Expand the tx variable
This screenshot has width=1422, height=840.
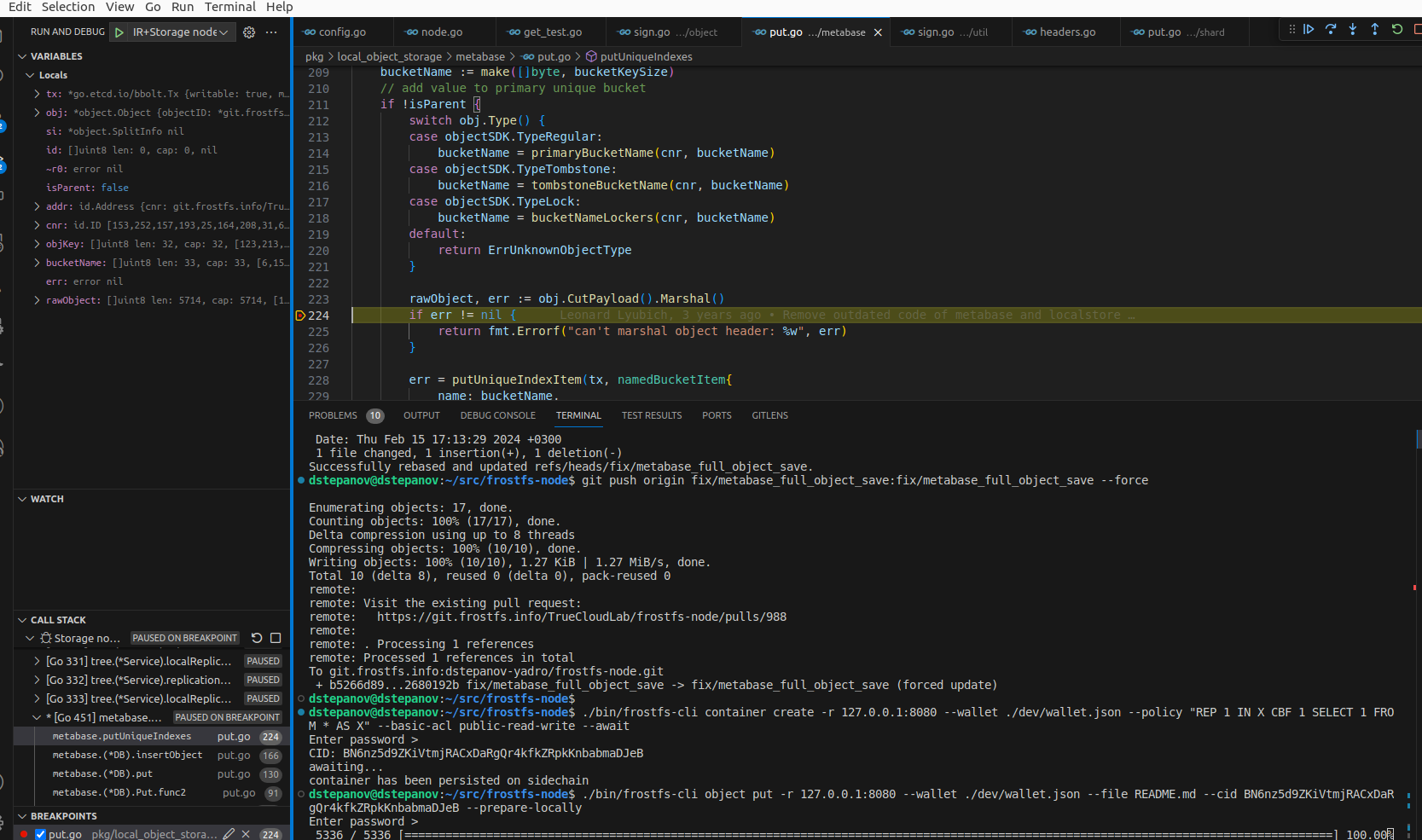37,94
